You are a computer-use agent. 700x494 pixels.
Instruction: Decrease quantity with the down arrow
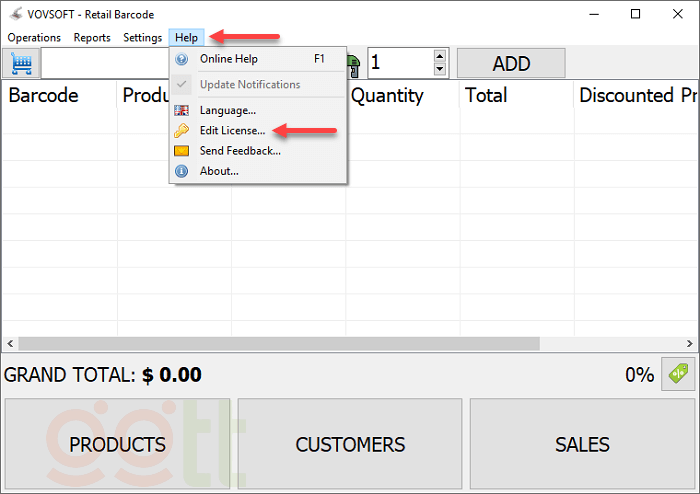(440, 69)
